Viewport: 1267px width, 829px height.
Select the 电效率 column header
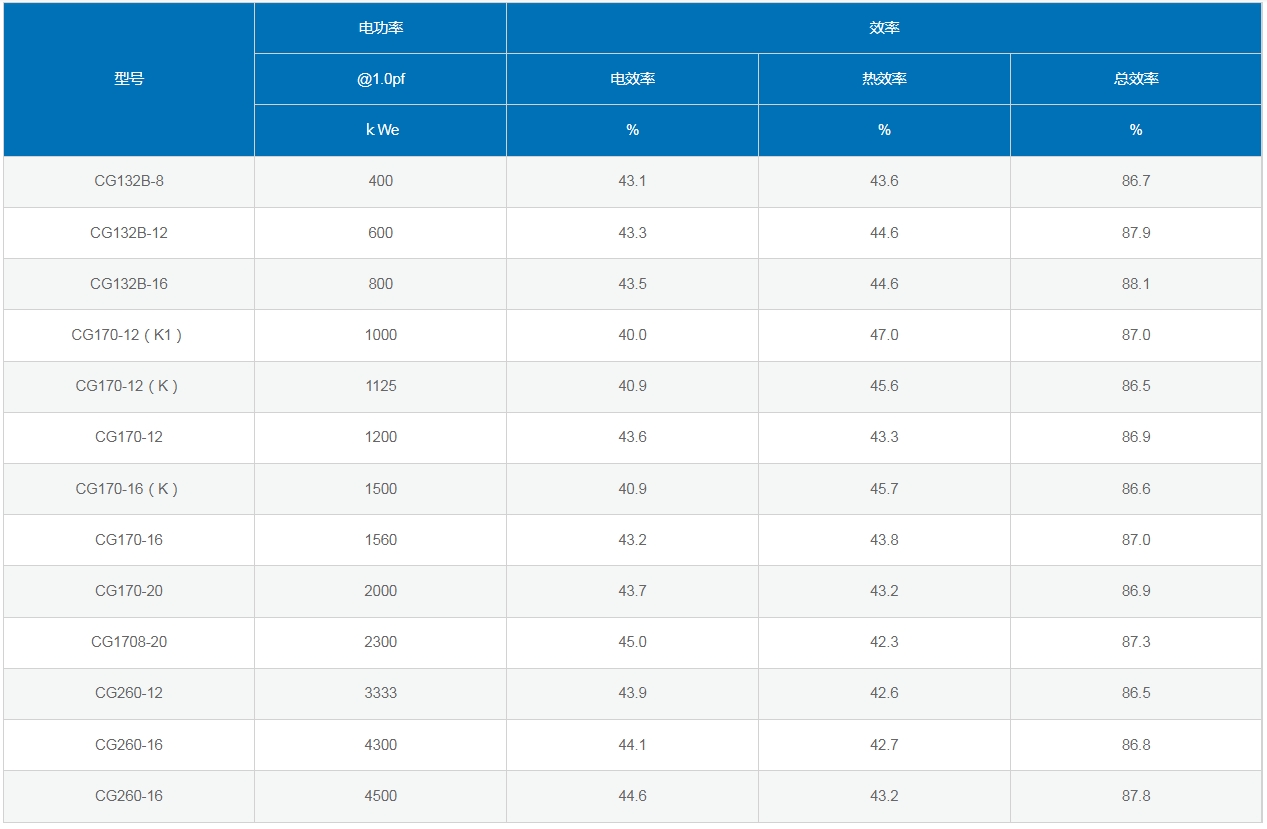click(632, 79)
